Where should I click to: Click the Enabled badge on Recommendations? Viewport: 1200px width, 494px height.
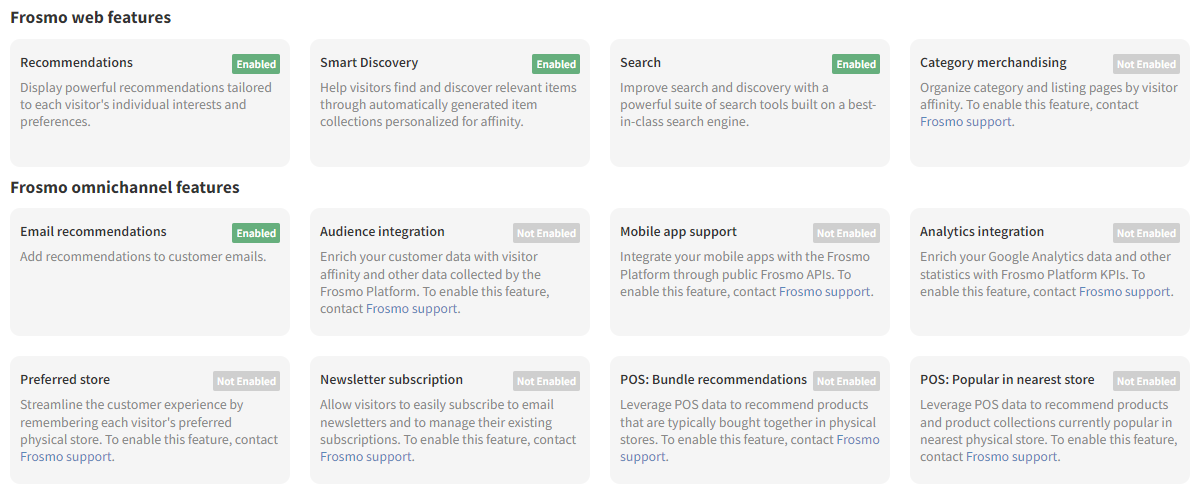point(256,64)
